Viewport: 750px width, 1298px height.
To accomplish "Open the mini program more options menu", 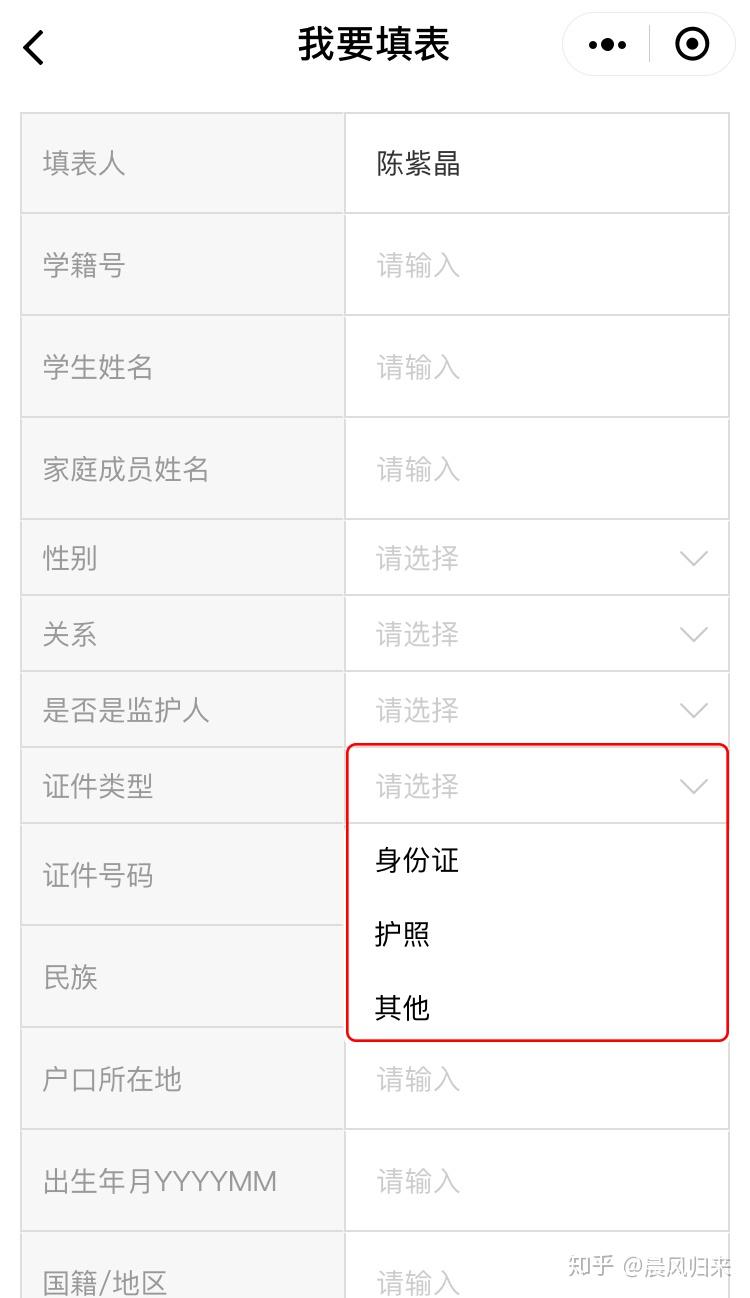I will [x=607, y=44].
